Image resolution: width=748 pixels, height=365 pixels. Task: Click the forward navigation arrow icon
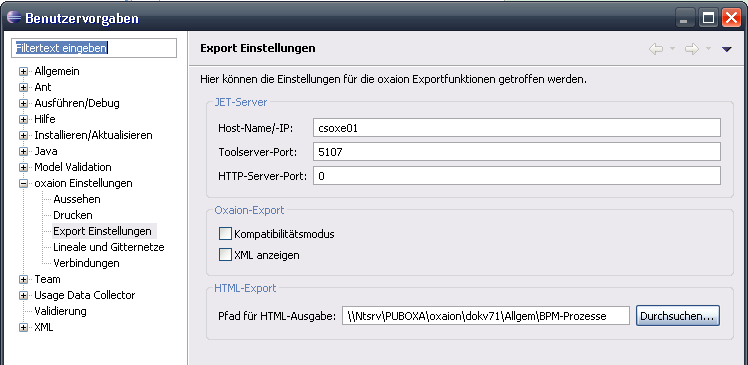pos(692,49)
